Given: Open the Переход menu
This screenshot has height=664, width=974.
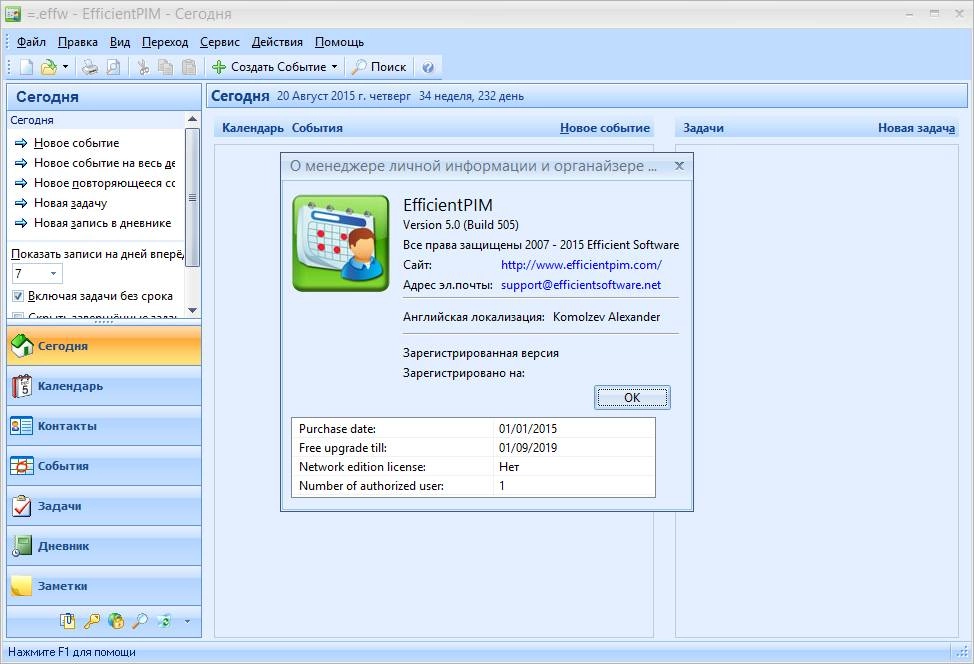Looking at the screenshot, I should pos(165,42).
